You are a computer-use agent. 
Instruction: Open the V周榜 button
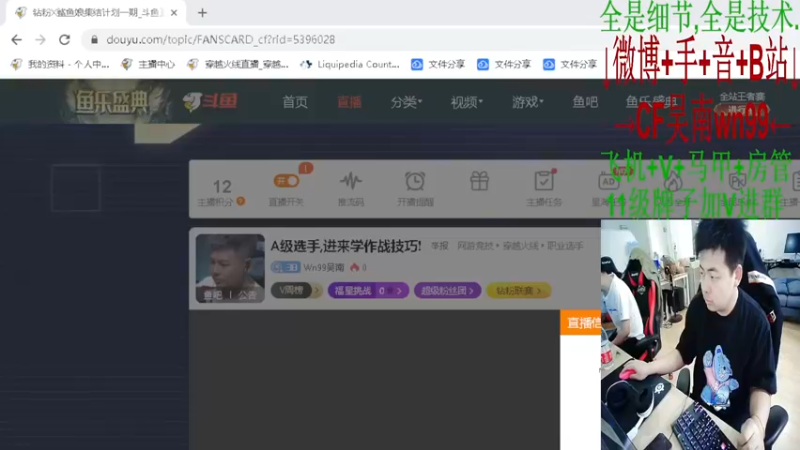296,290
